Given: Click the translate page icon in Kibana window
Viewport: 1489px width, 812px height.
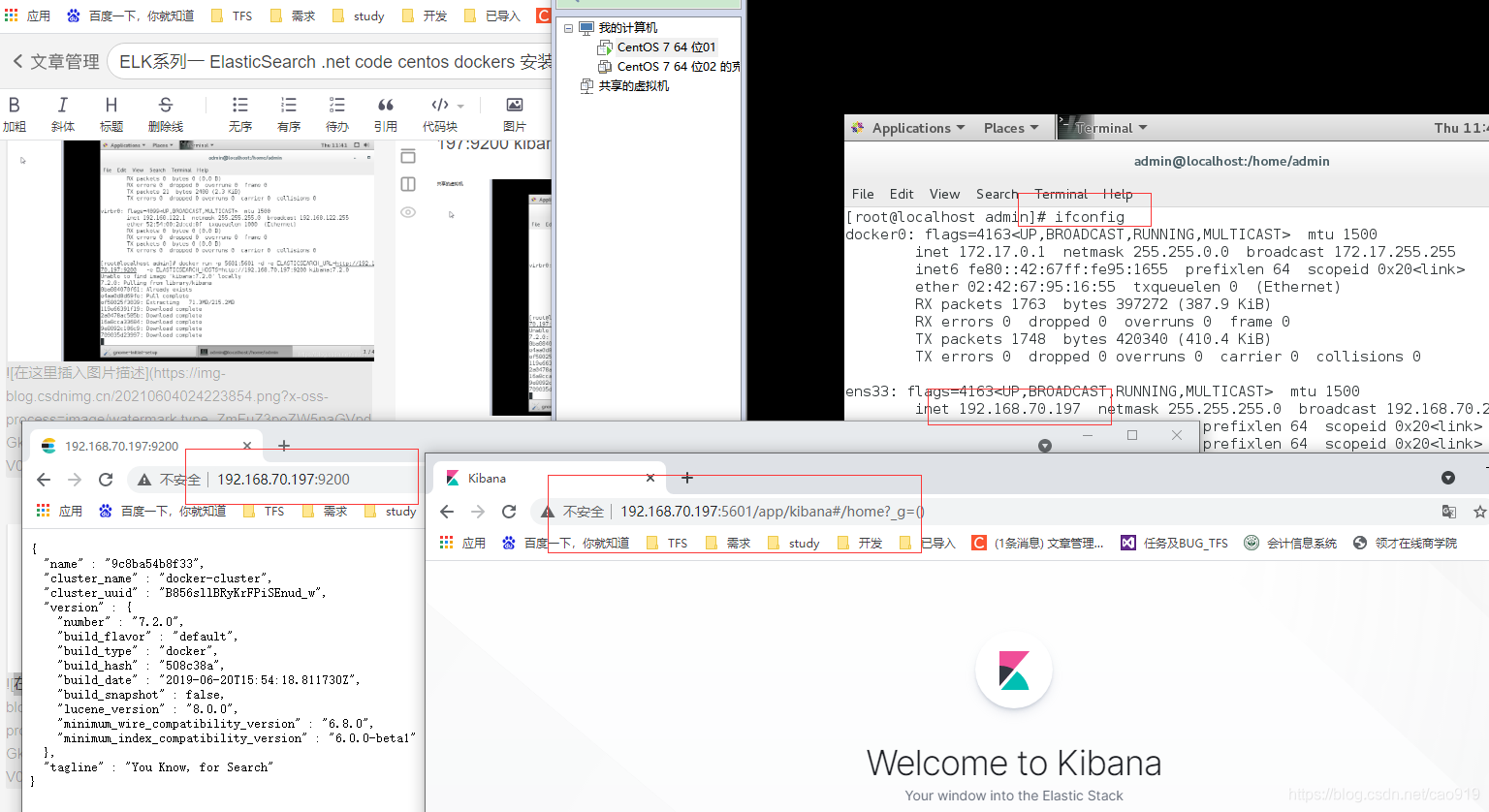Looking at the screenshot, I should 1449,512.
